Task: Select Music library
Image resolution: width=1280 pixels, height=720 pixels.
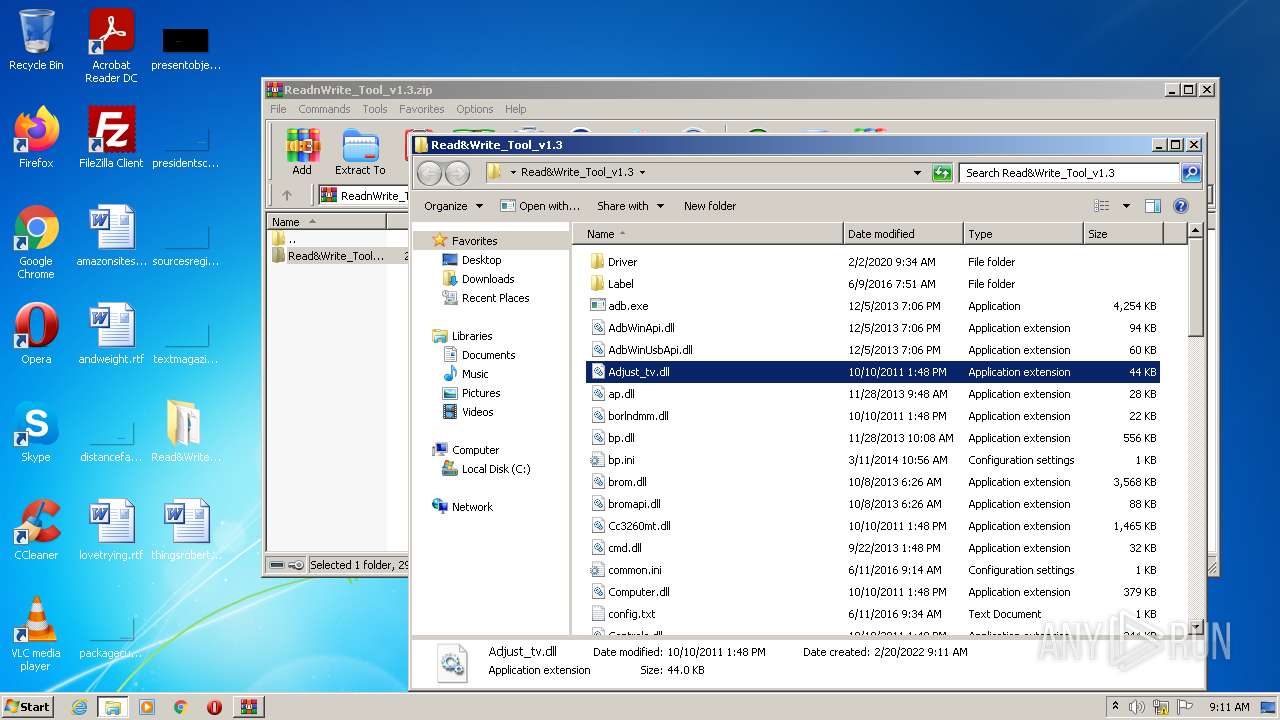Action: [x=475, y=374]
